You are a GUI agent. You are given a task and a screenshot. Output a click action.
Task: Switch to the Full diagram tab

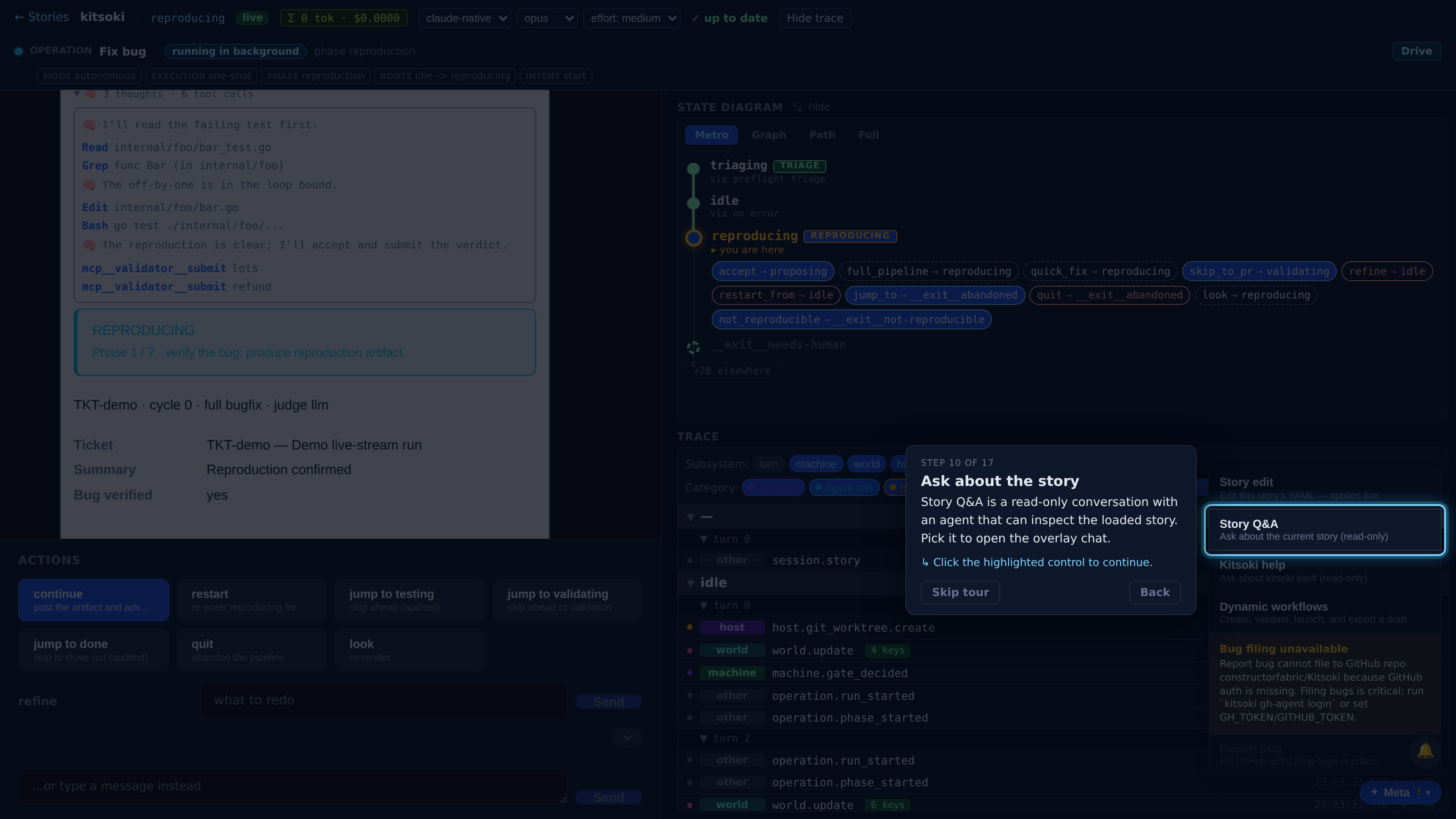click(x=868, y=135)
